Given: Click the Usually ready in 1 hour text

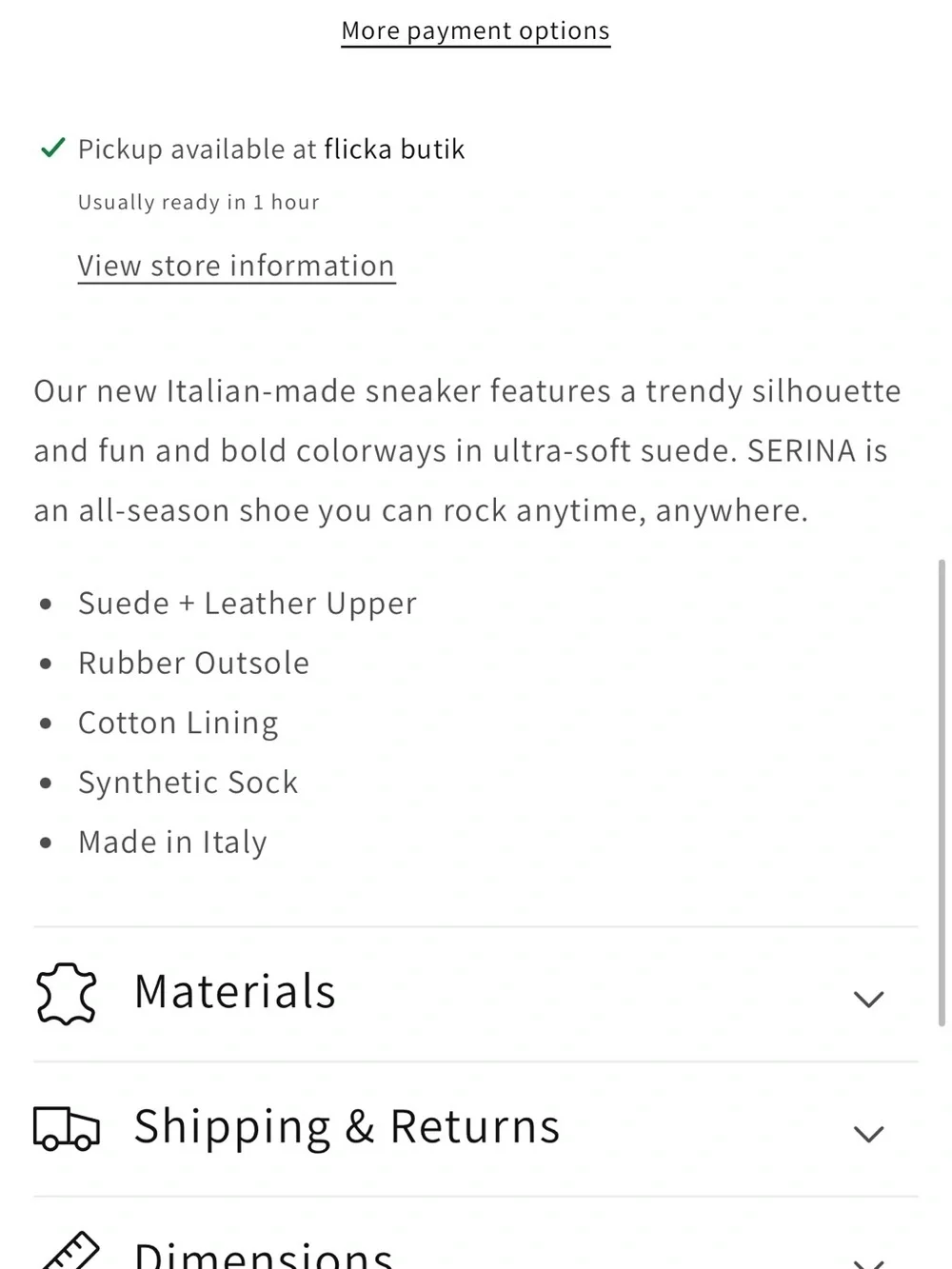Looking at the screenshot, I should 198,203.
